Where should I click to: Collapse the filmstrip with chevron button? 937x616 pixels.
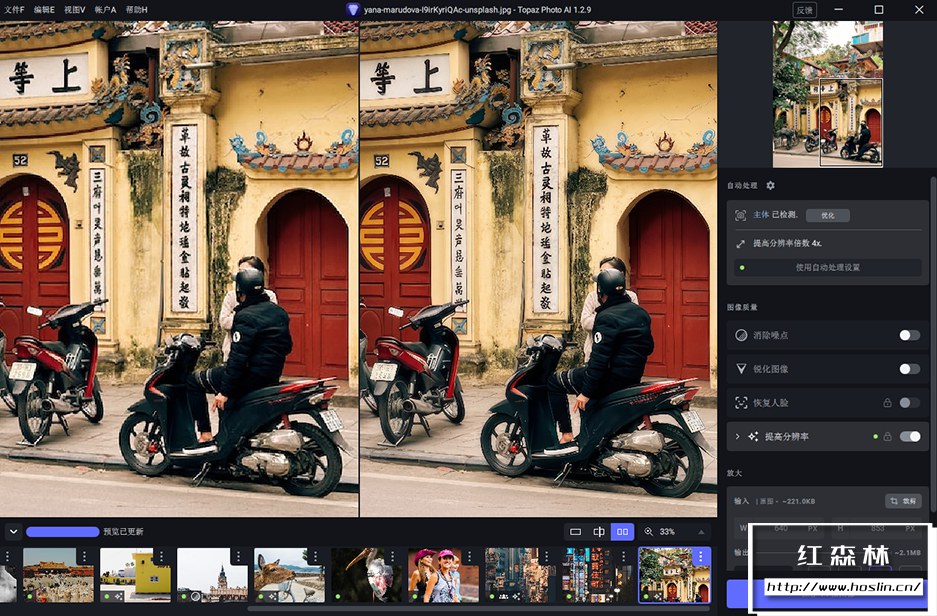point(13,531)
